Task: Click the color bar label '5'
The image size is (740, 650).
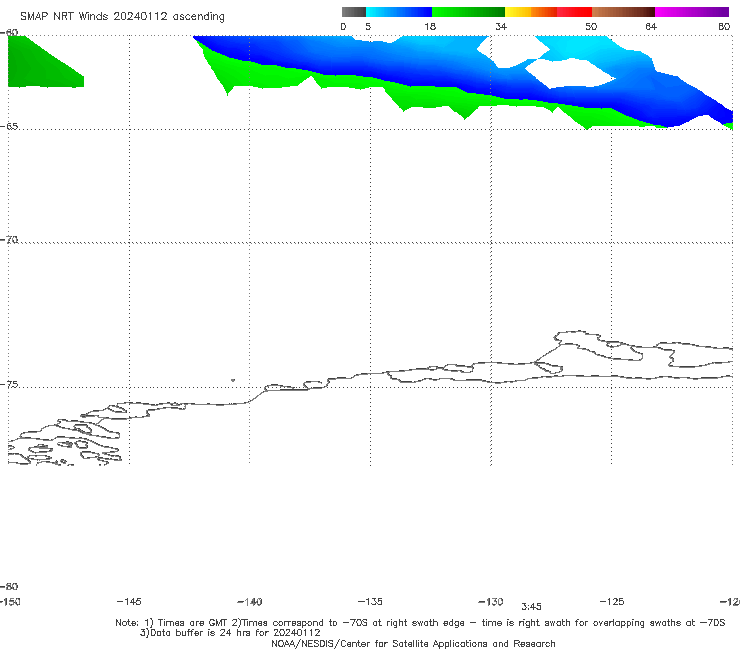Action: coord(368,26)
